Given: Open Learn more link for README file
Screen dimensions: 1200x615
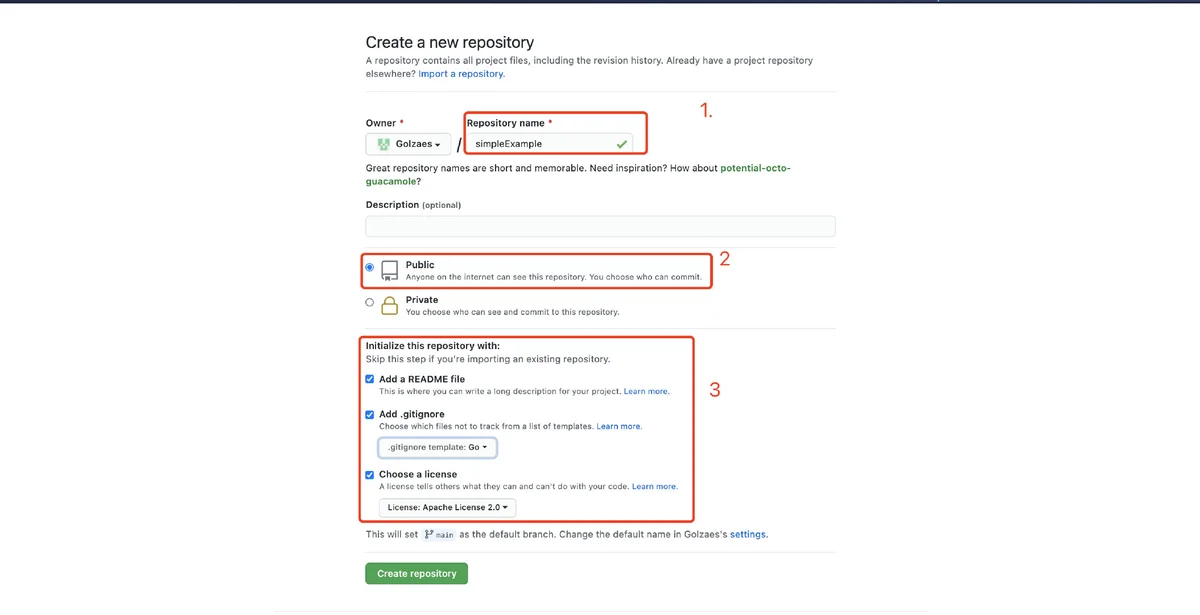Looking at the screenshot, I should click(x=647, y=392).
